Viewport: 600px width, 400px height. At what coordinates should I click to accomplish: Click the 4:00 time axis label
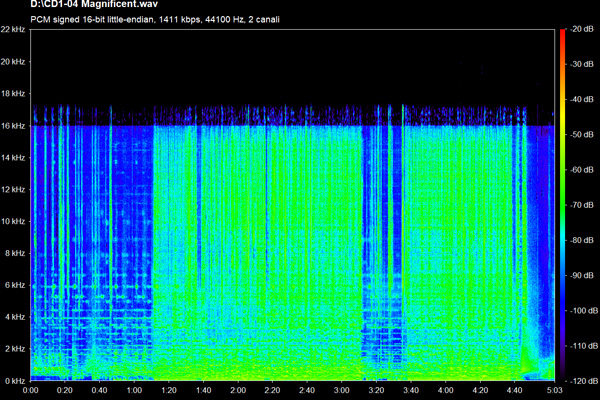tap(445, 390)
